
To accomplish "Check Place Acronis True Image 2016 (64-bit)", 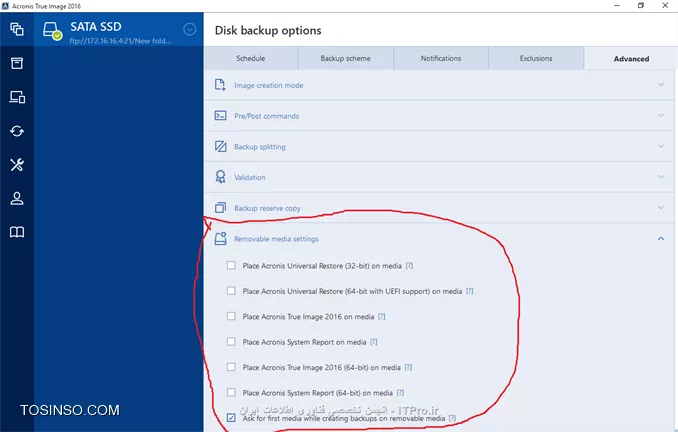I will 231,367.
